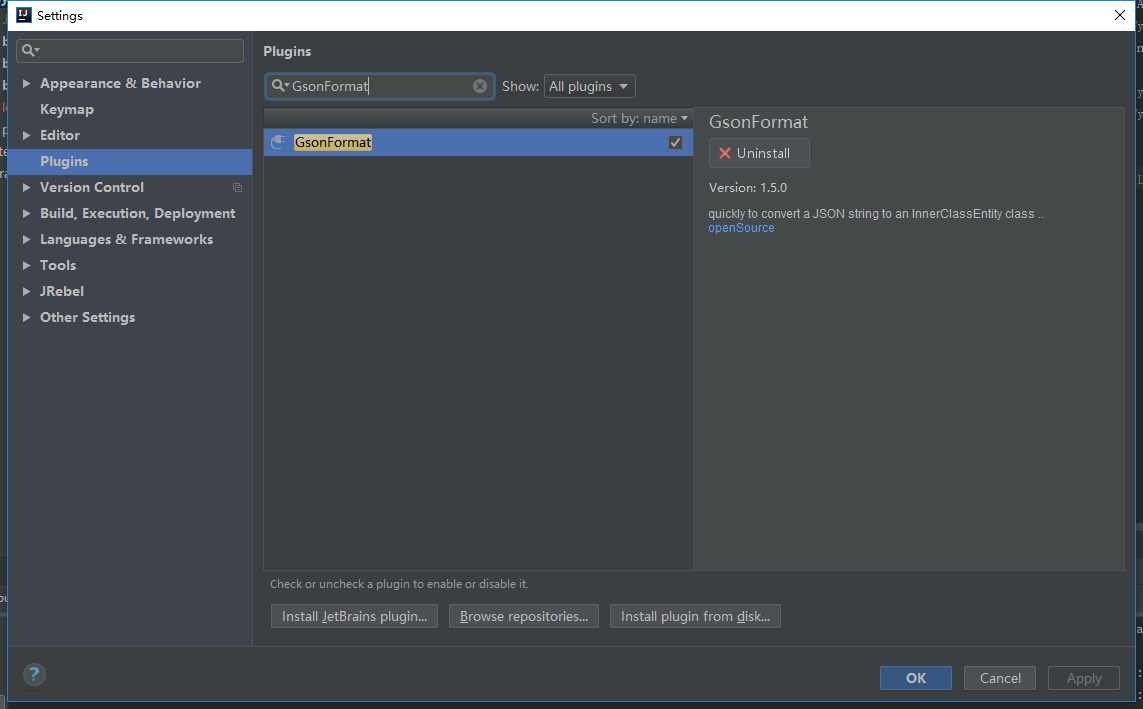
Task: Disable the GsonFormat plugin checkbox
Action: (675, 142)
